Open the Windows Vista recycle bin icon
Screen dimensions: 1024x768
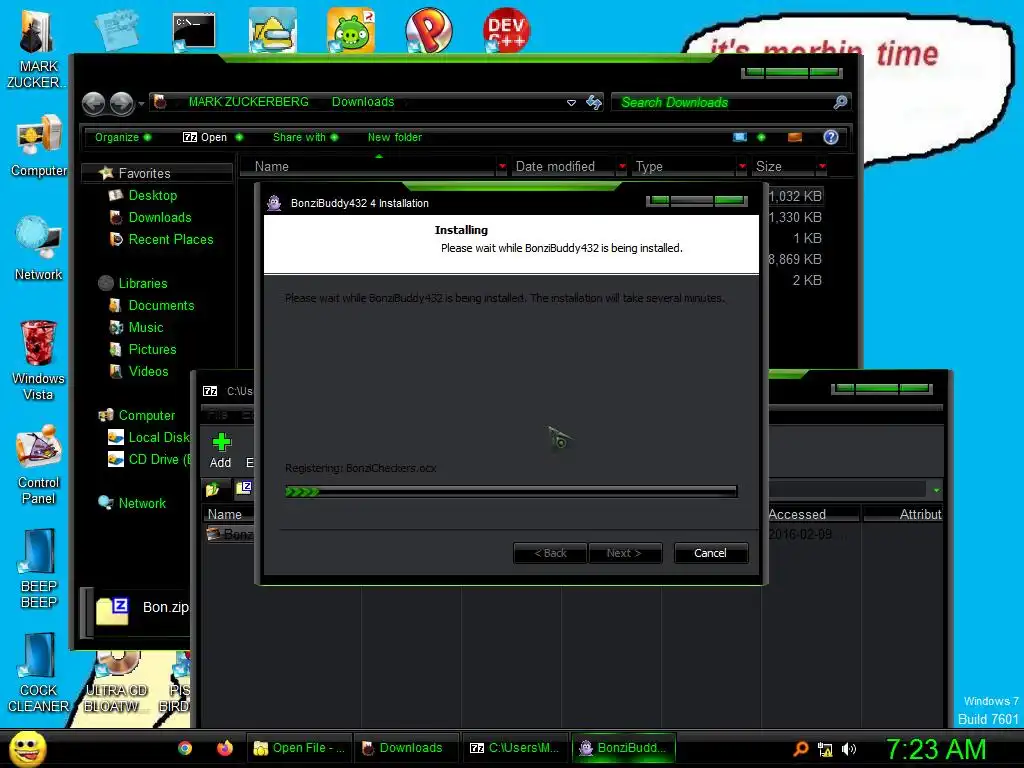pyautogui.click(x=39, y=360)
